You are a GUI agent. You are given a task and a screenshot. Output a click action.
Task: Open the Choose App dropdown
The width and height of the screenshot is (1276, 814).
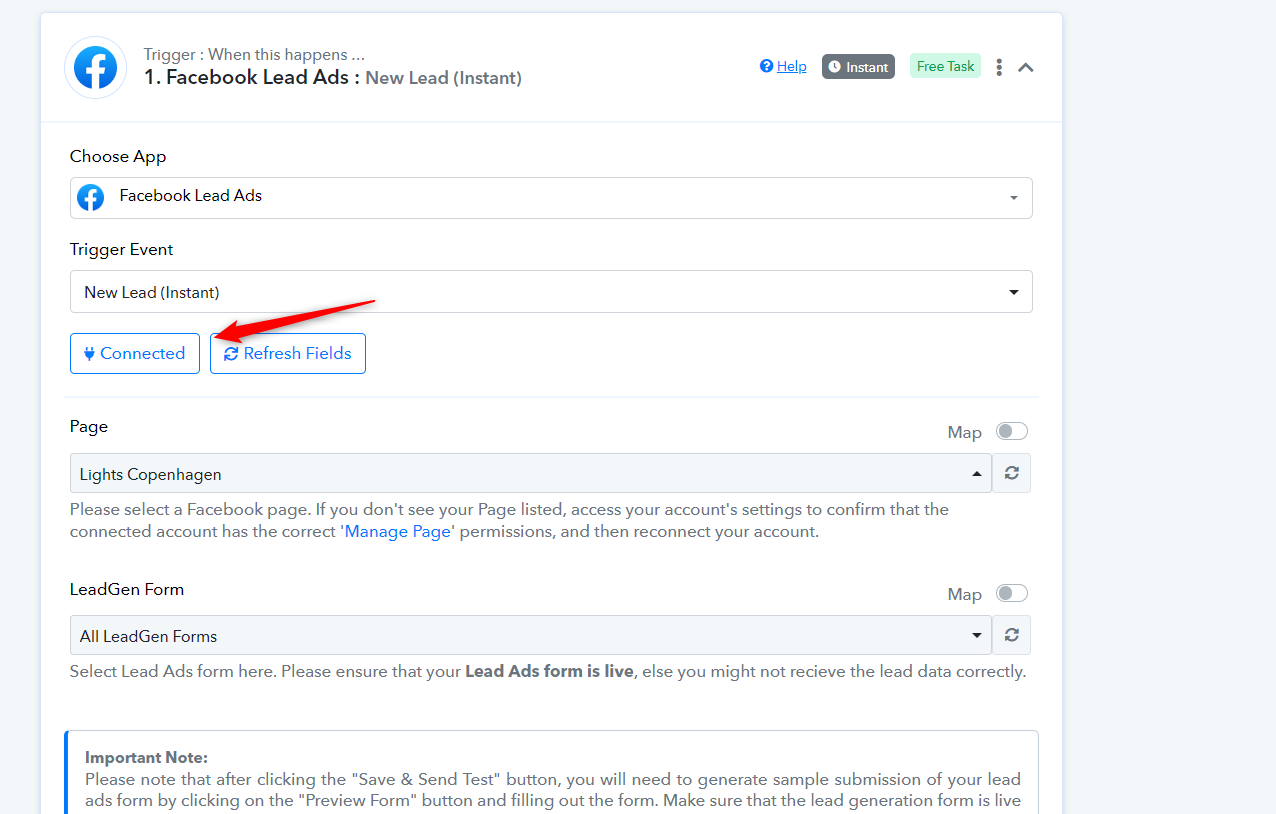point(551,198)
